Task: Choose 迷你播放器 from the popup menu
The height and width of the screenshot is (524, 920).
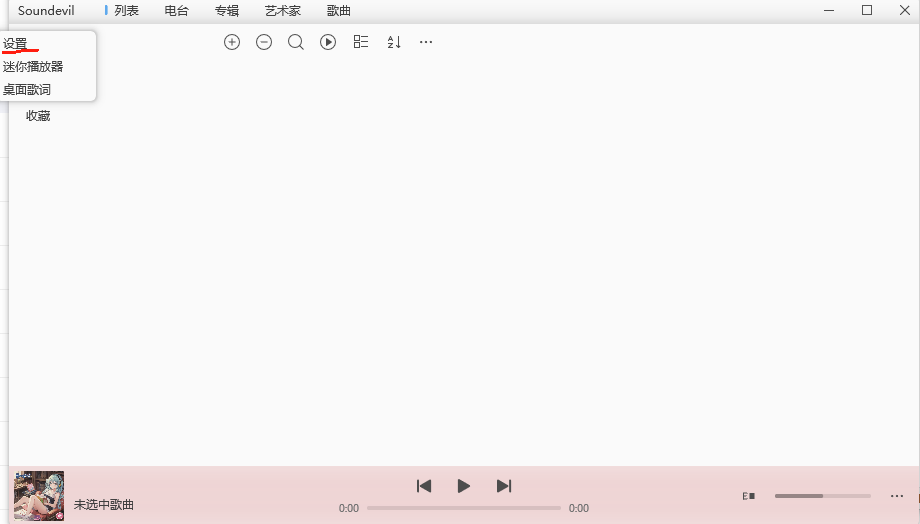Action: click(33, 66)
